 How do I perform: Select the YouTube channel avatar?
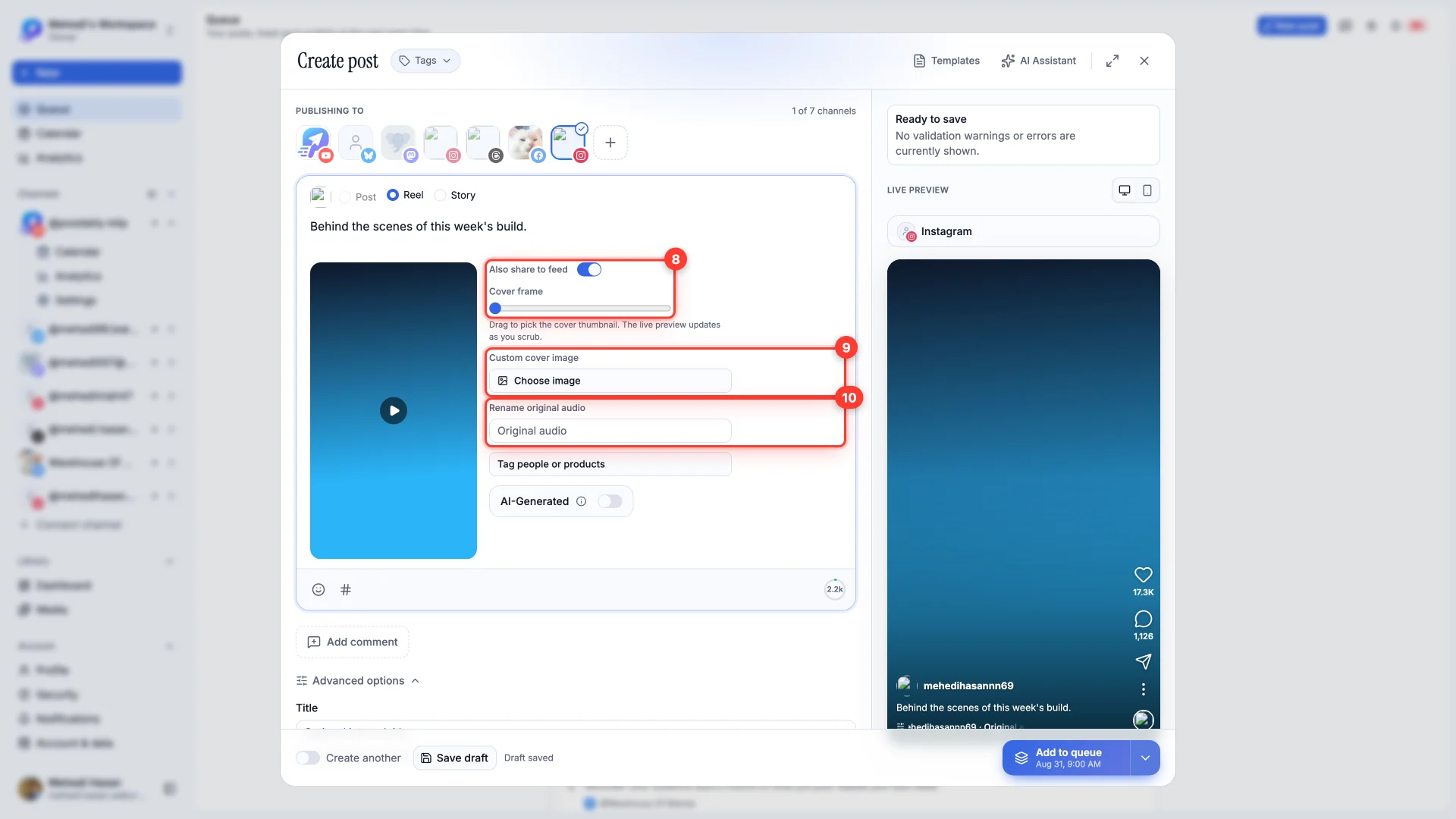coord(314,143)
